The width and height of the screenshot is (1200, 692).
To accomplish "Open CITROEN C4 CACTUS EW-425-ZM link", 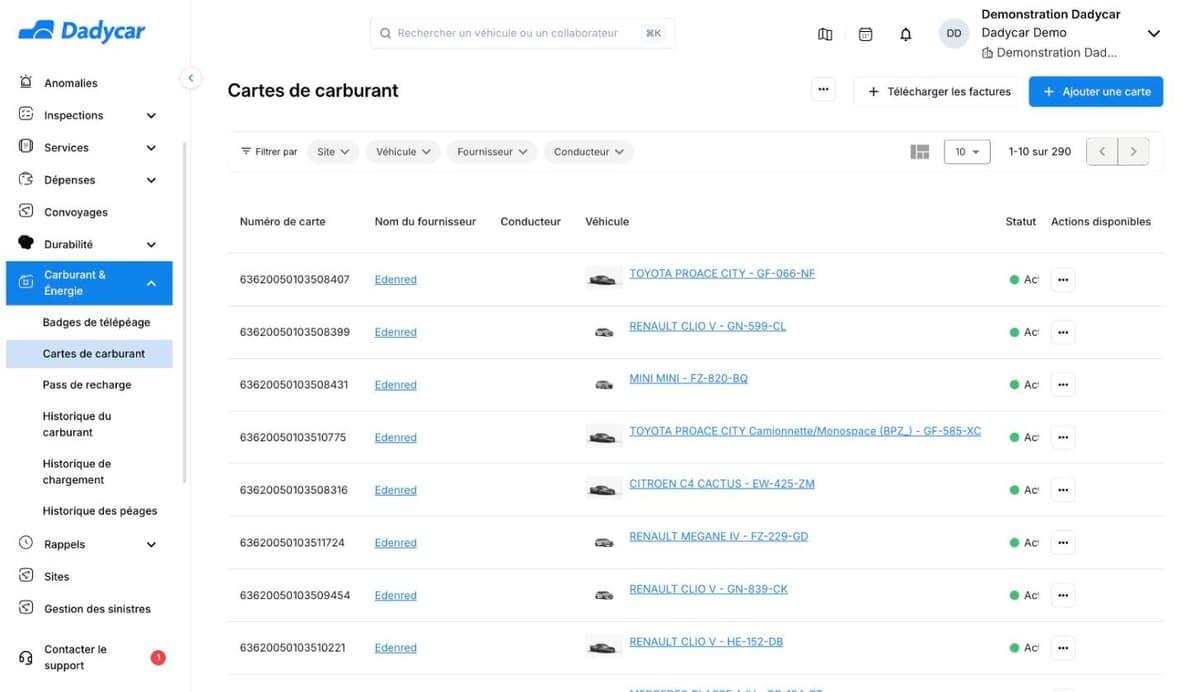I will click(721, 483).
